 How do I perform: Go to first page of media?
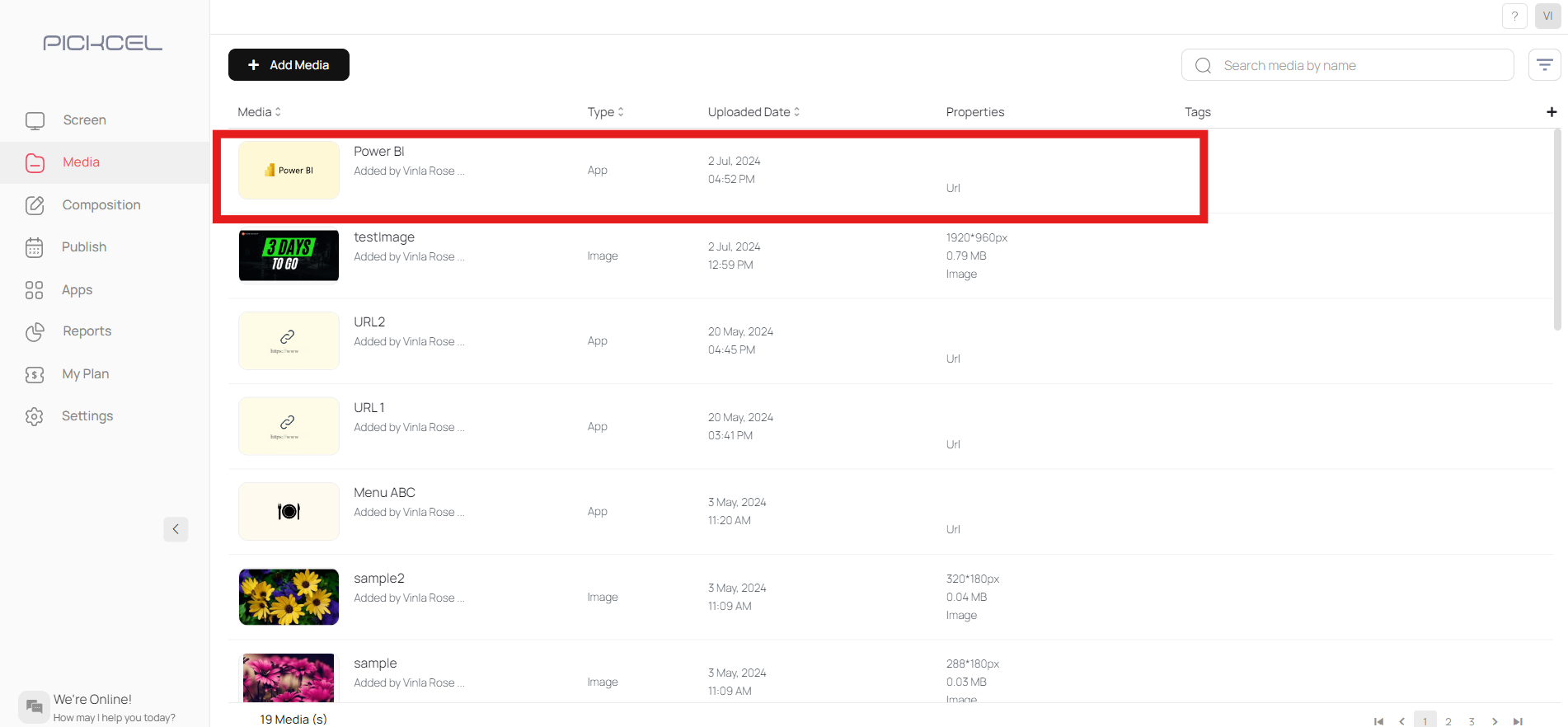coord(1378,721)
